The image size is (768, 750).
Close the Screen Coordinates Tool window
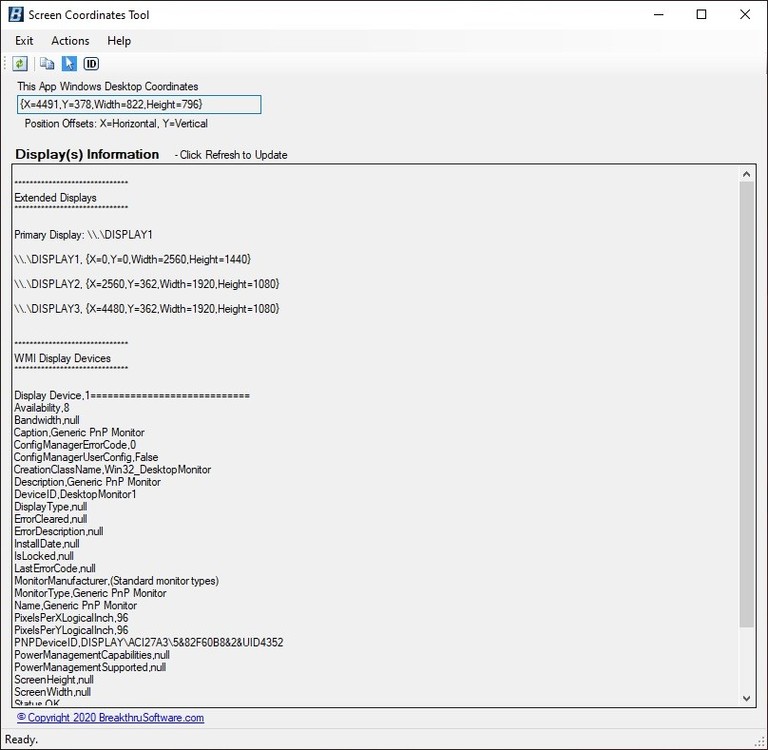(x=745, y=15)
